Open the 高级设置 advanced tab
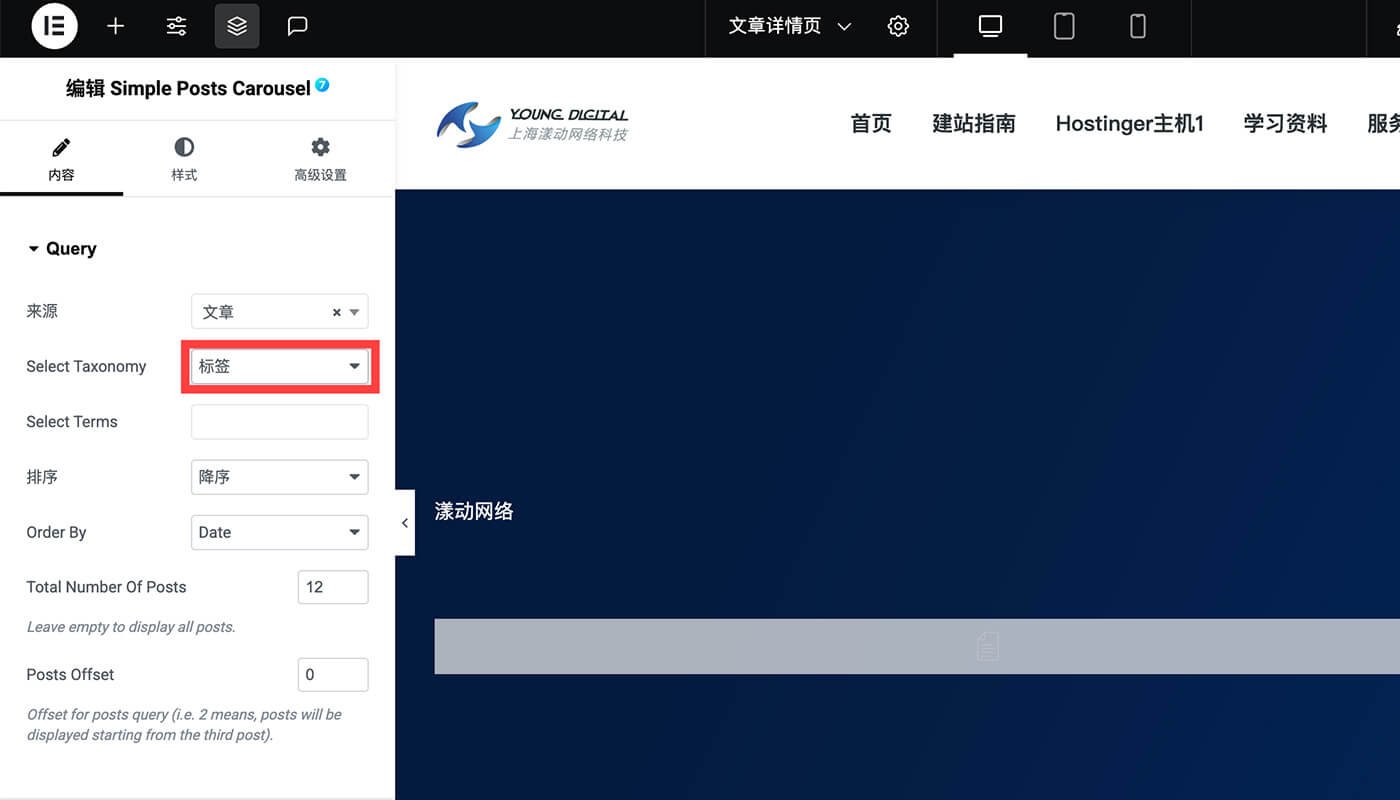This screenshot has width=1400, height=800. tap(320, 160)
